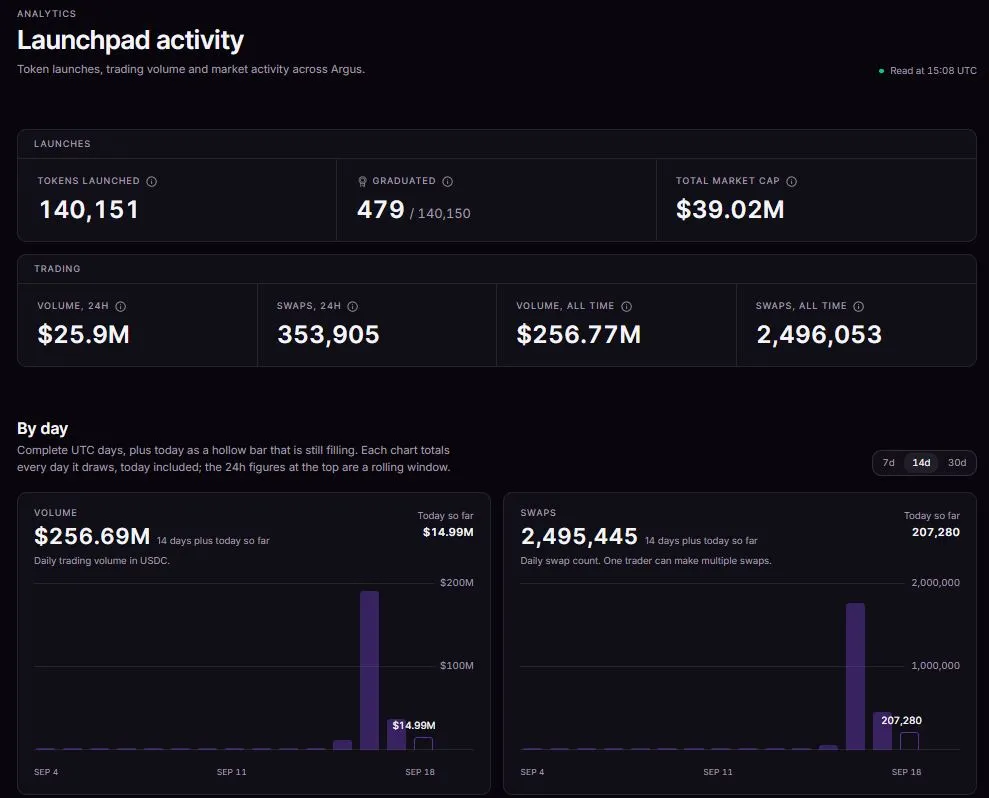Click the tallest bar in Volume chart
The height and width of the screenshot is (798, 989).
370,670
